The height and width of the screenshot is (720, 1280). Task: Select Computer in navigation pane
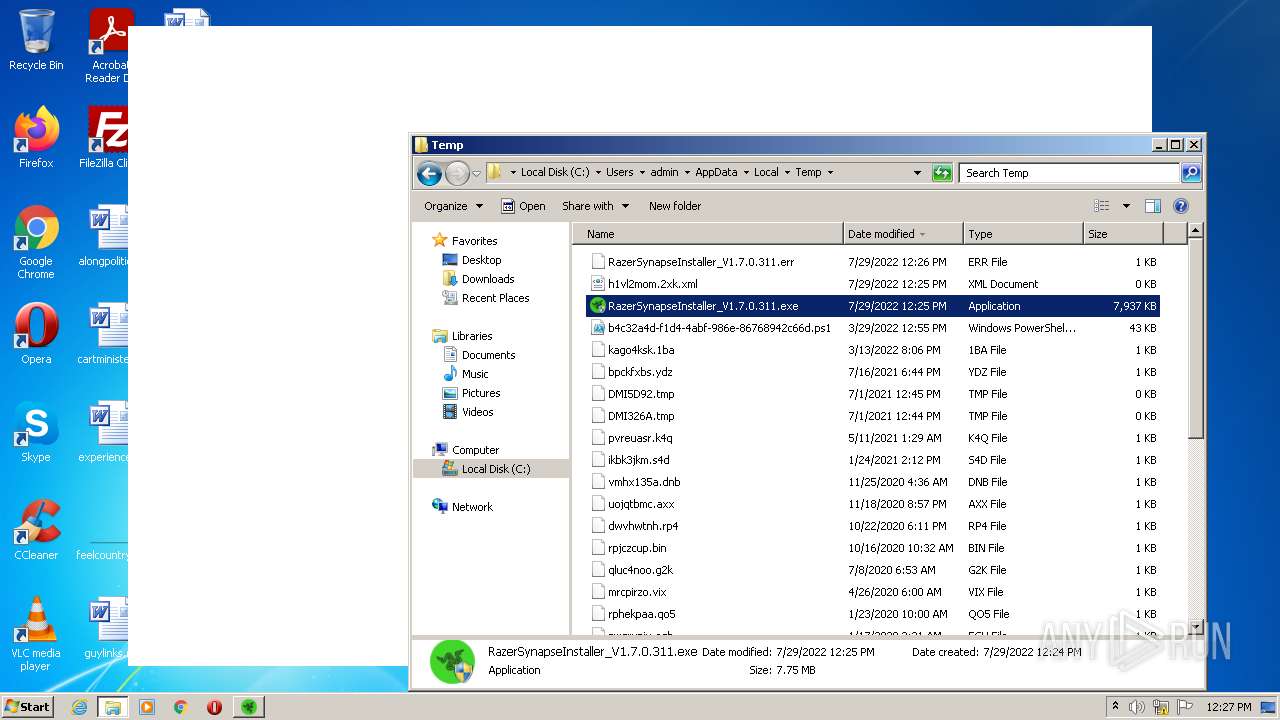point(475,450)
